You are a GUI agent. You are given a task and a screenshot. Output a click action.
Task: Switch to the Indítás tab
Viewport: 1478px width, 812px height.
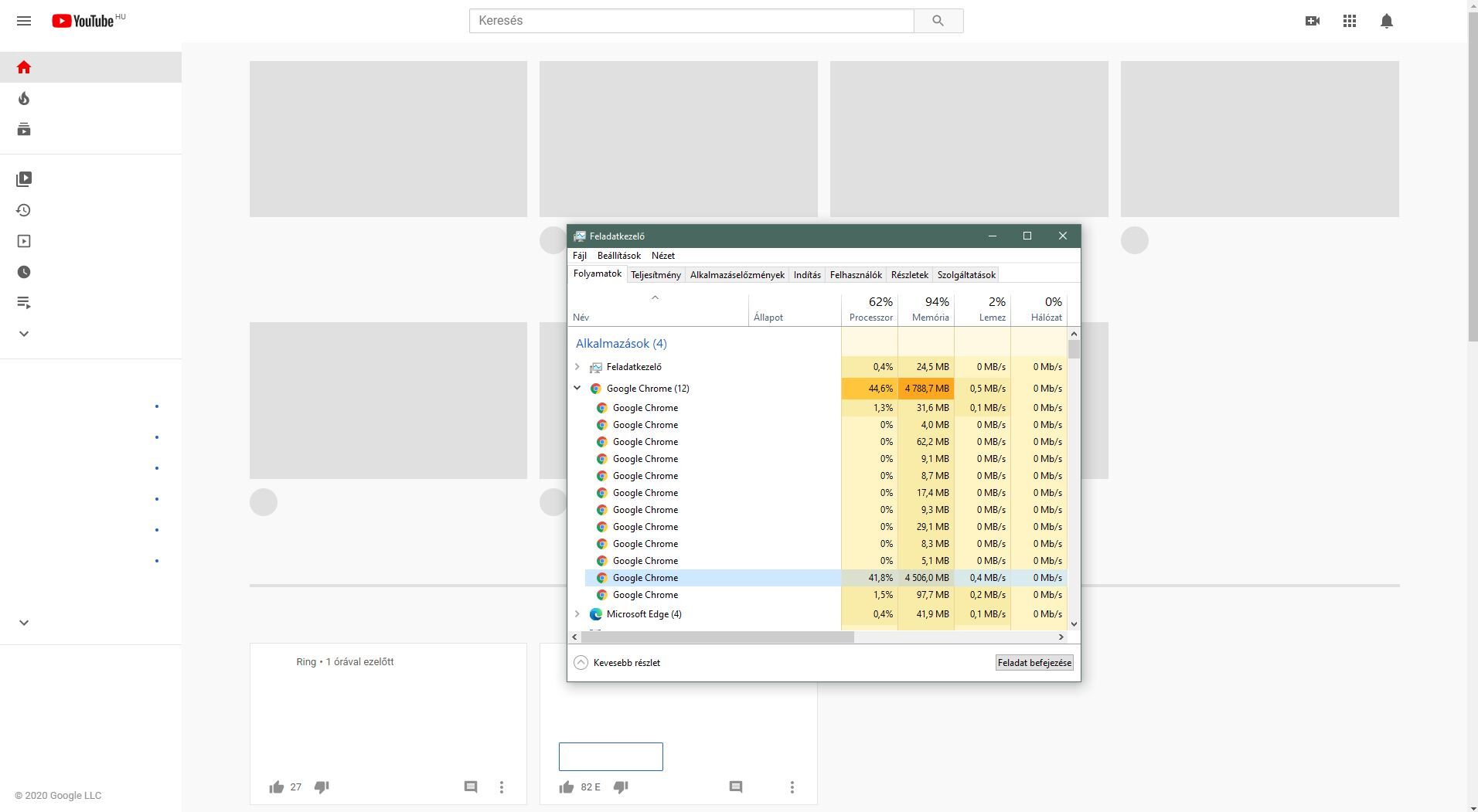[x=808, y=275]
